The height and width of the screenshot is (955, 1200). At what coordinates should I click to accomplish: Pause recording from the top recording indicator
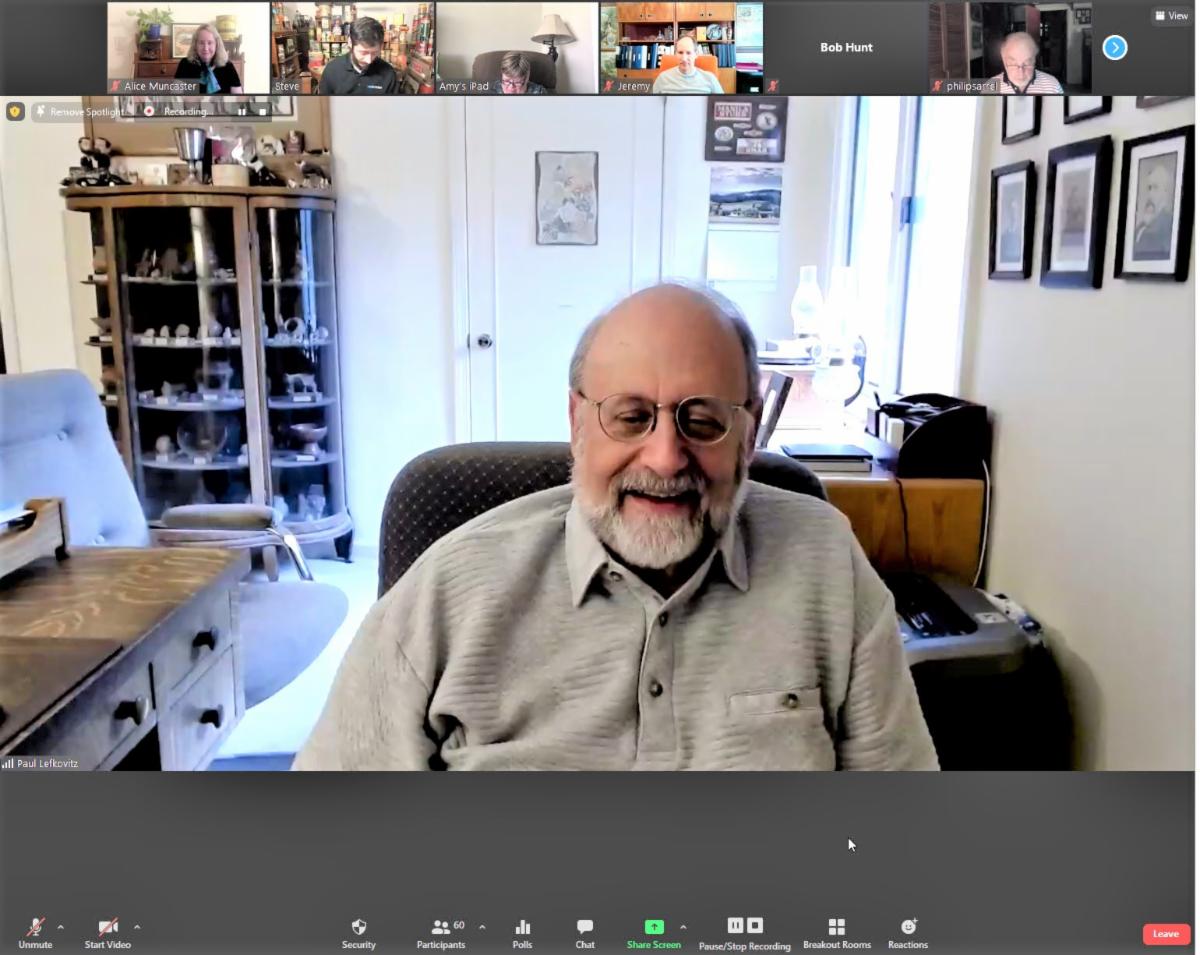(241, 112)
